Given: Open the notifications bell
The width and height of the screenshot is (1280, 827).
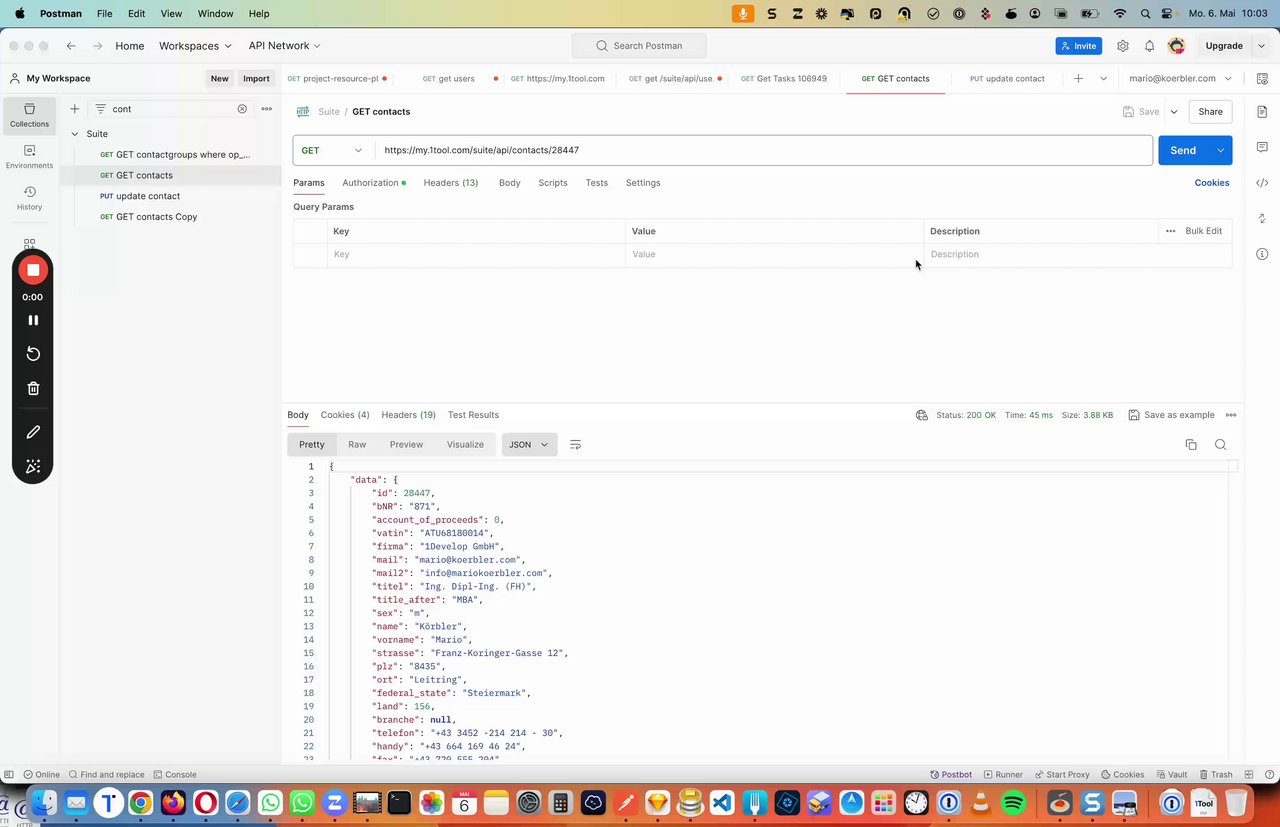Looking at the screenshot, I should (1150, 46).
